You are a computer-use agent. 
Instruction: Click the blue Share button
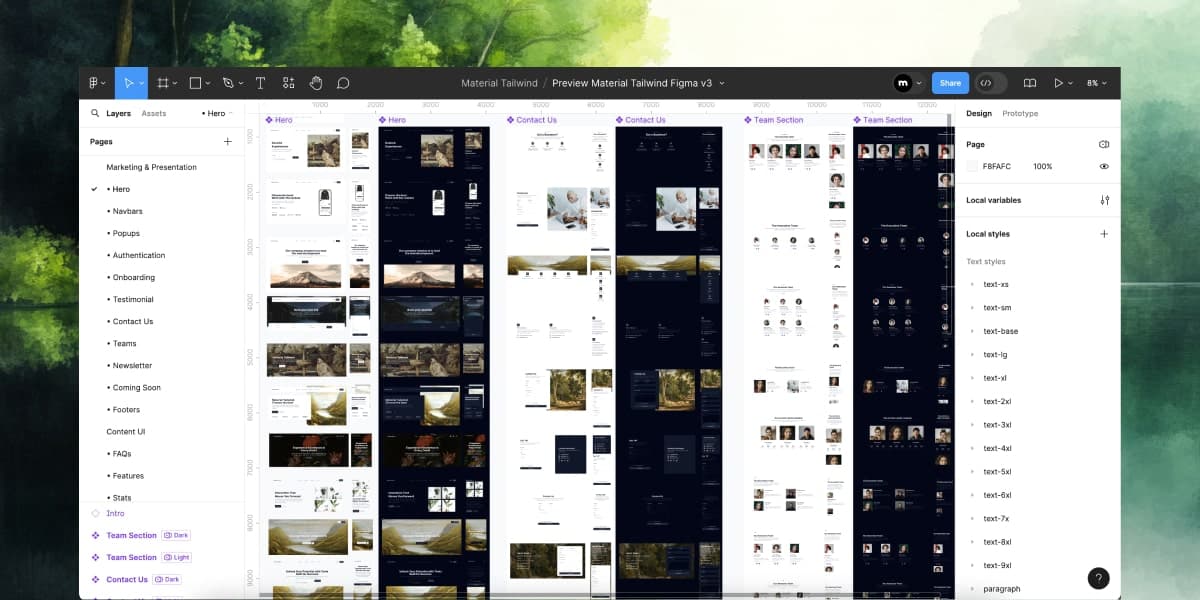coord(950,83)
